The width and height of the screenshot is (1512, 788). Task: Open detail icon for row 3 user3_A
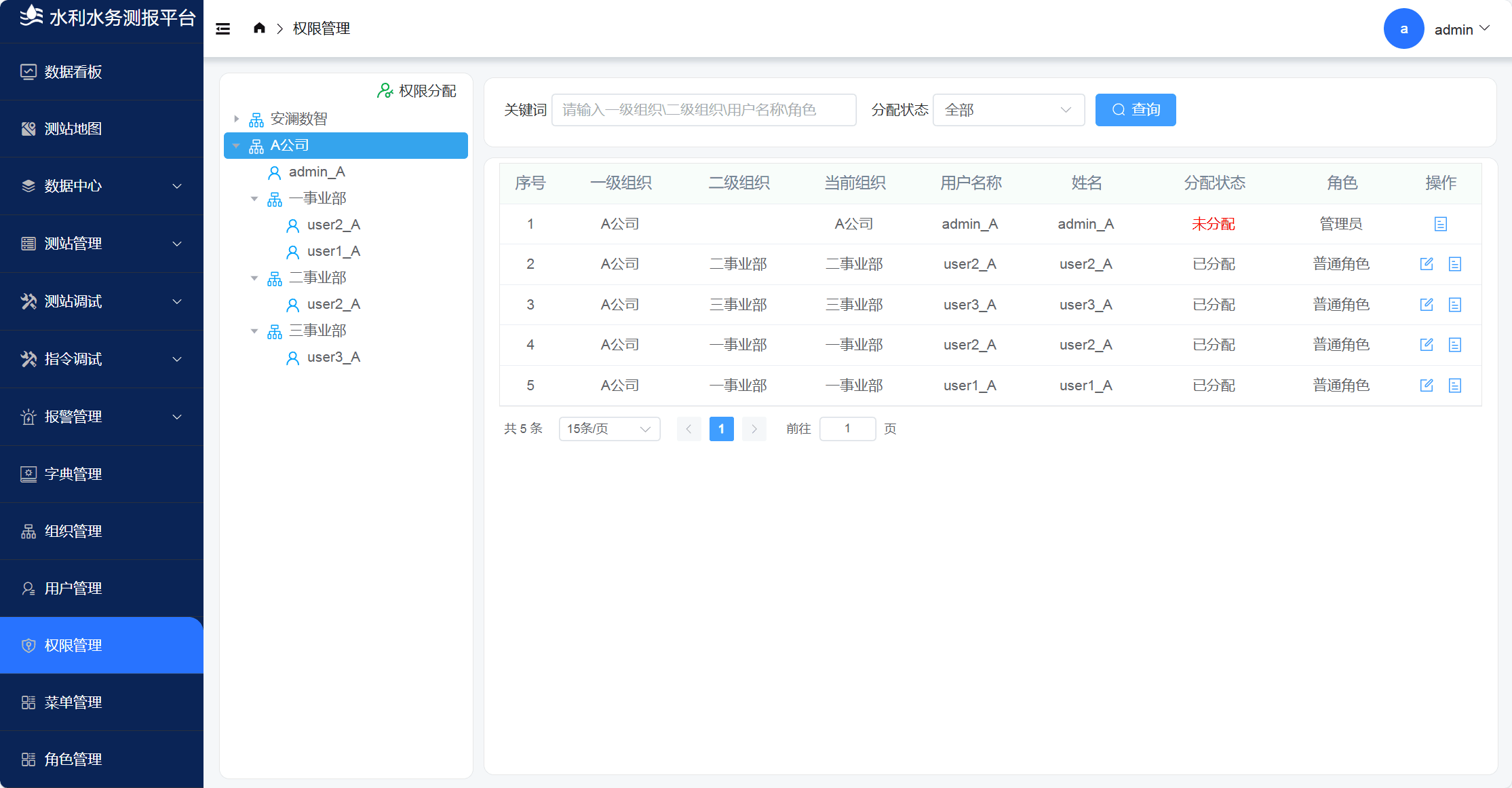coord(1455,305)
